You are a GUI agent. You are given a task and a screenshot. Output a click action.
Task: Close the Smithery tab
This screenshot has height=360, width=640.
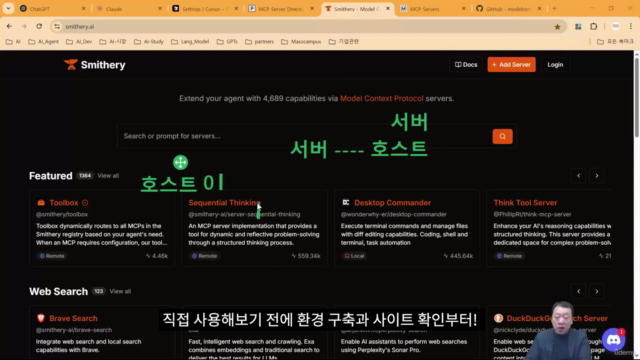click(388, 9)
